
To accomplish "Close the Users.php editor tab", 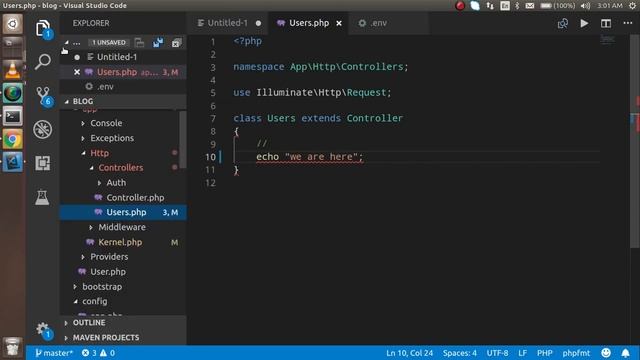I will (x=339, y=23).
